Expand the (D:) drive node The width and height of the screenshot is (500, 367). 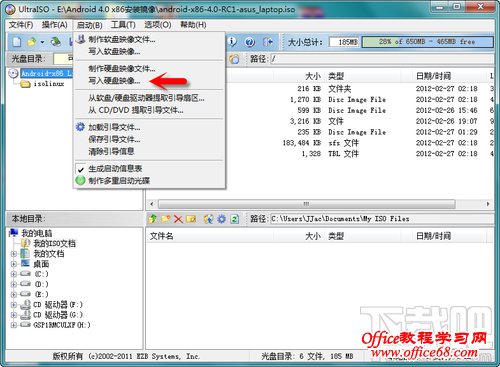tap(14, 284)
